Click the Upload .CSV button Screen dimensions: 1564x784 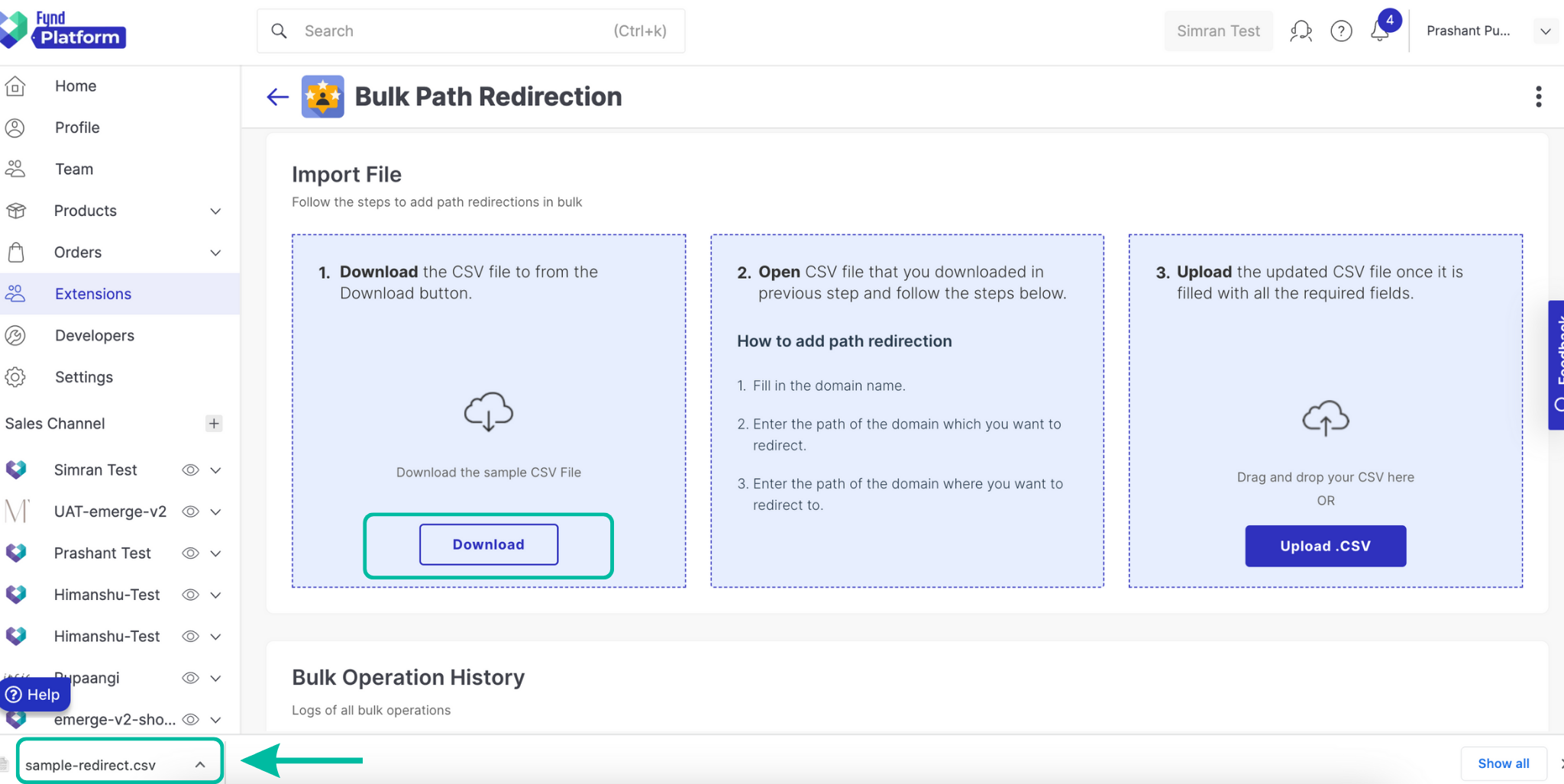coord(1325,545)
